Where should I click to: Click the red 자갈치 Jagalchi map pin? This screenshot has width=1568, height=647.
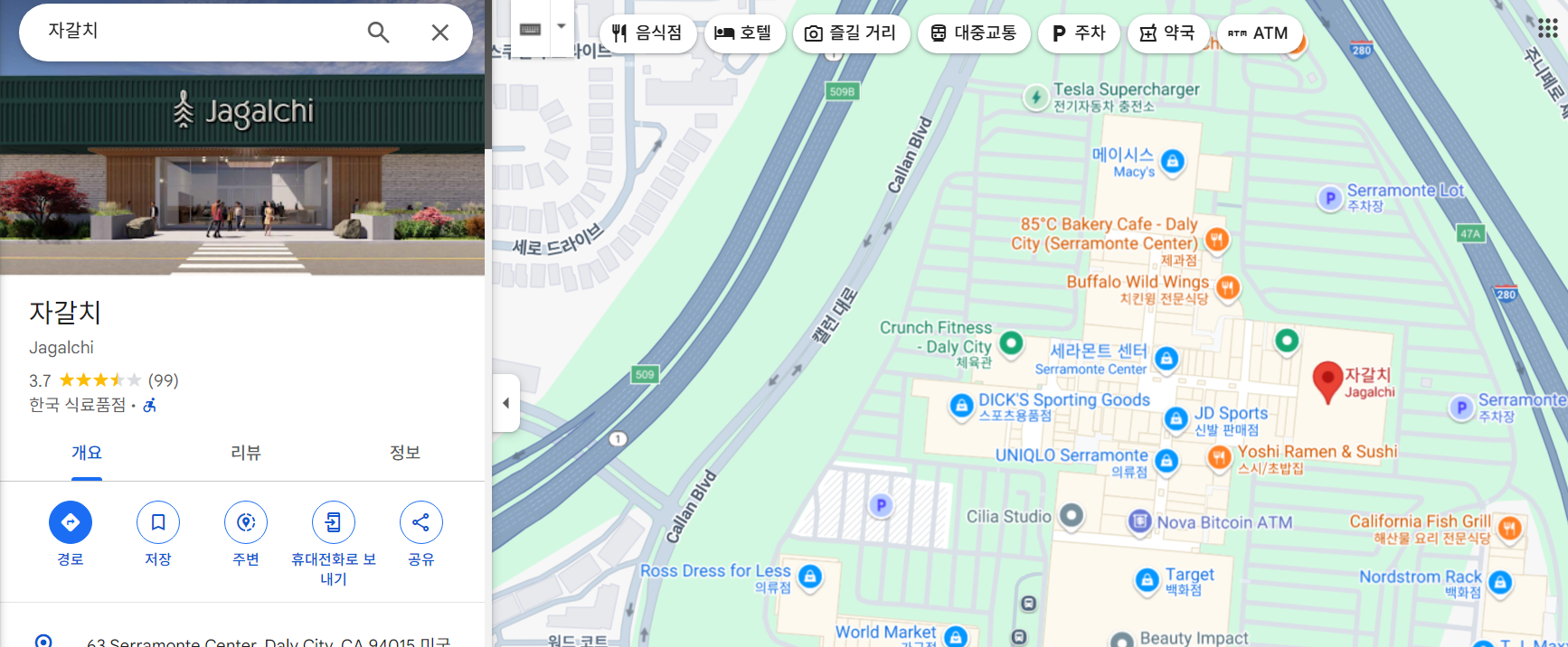(1327, 381)
